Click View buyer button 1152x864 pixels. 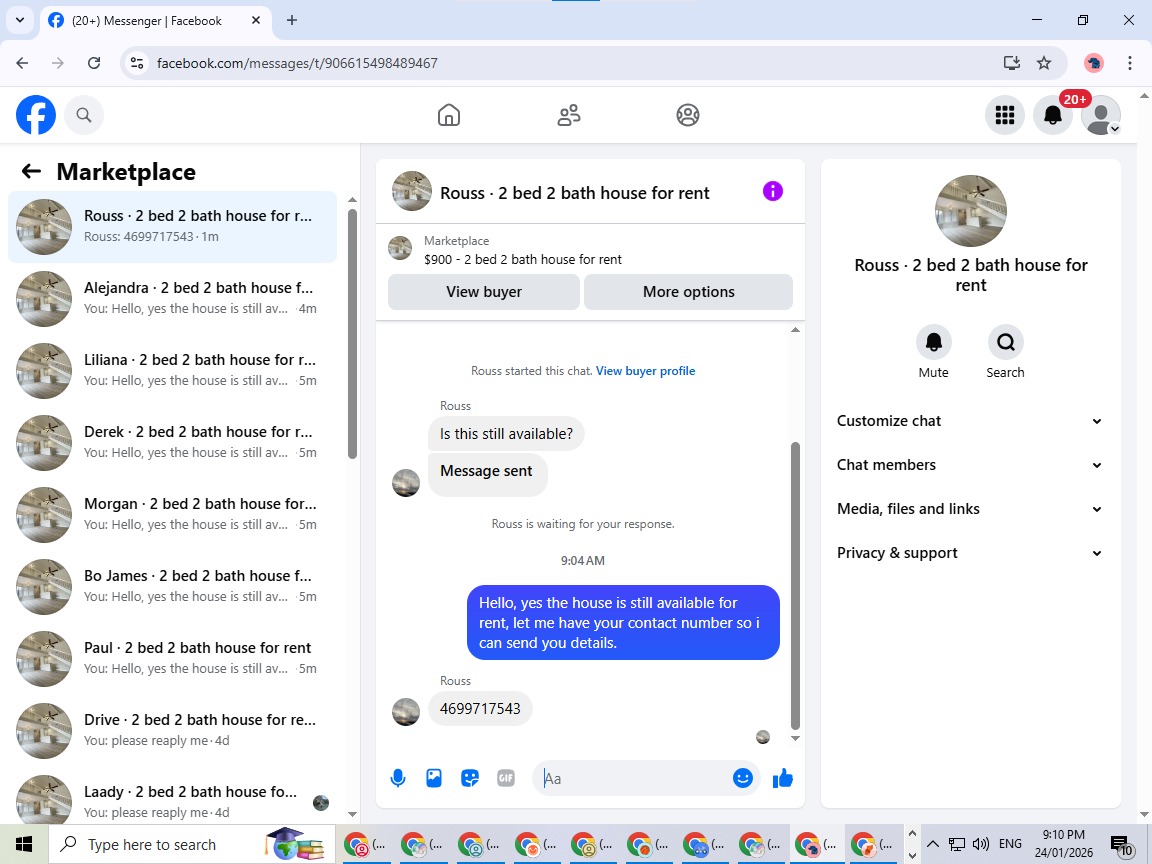(484, 292)
